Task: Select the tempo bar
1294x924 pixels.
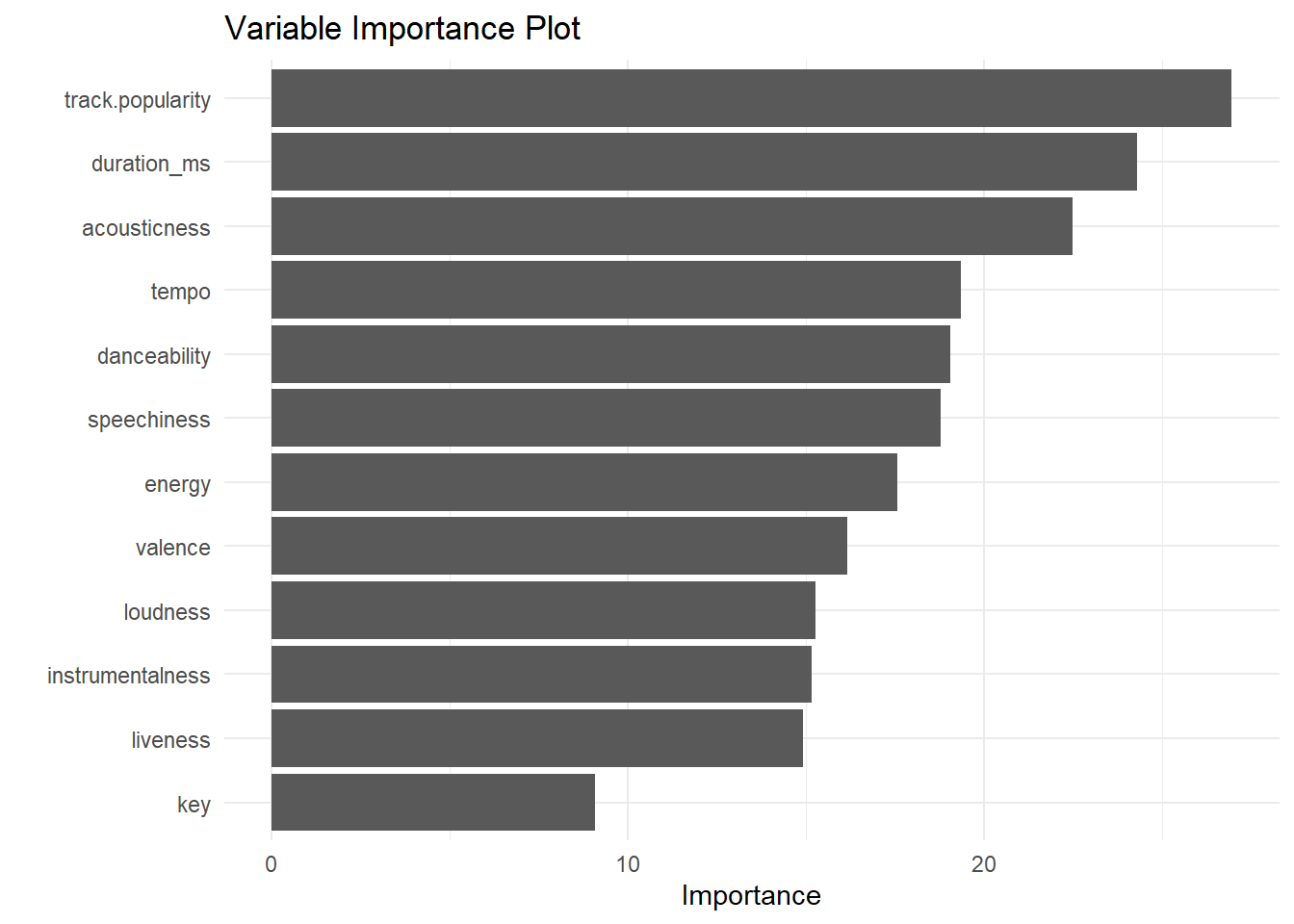Action: pyautogui.click(x=616, y=290)
